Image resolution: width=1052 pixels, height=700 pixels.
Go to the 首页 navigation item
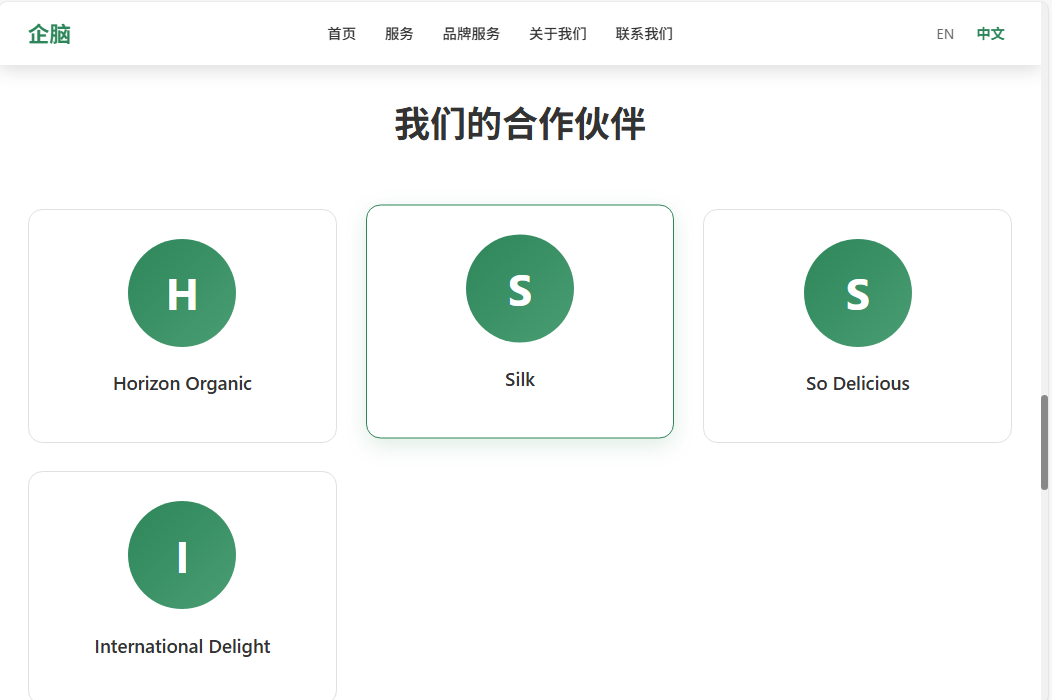click(x=342, y=34)
